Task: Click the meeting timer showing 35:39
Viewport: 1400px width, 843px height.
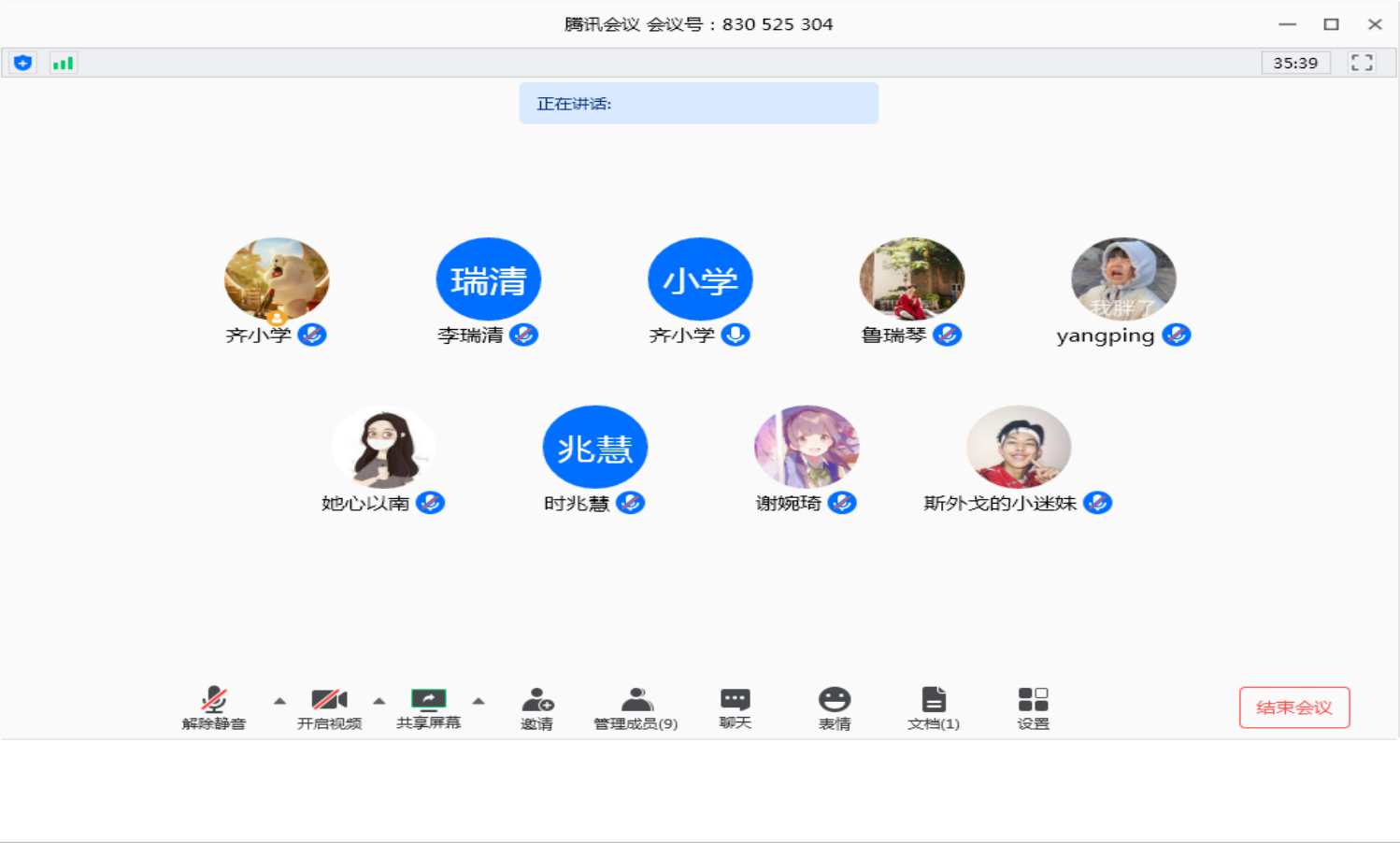Action: (x=1295, y=63)
